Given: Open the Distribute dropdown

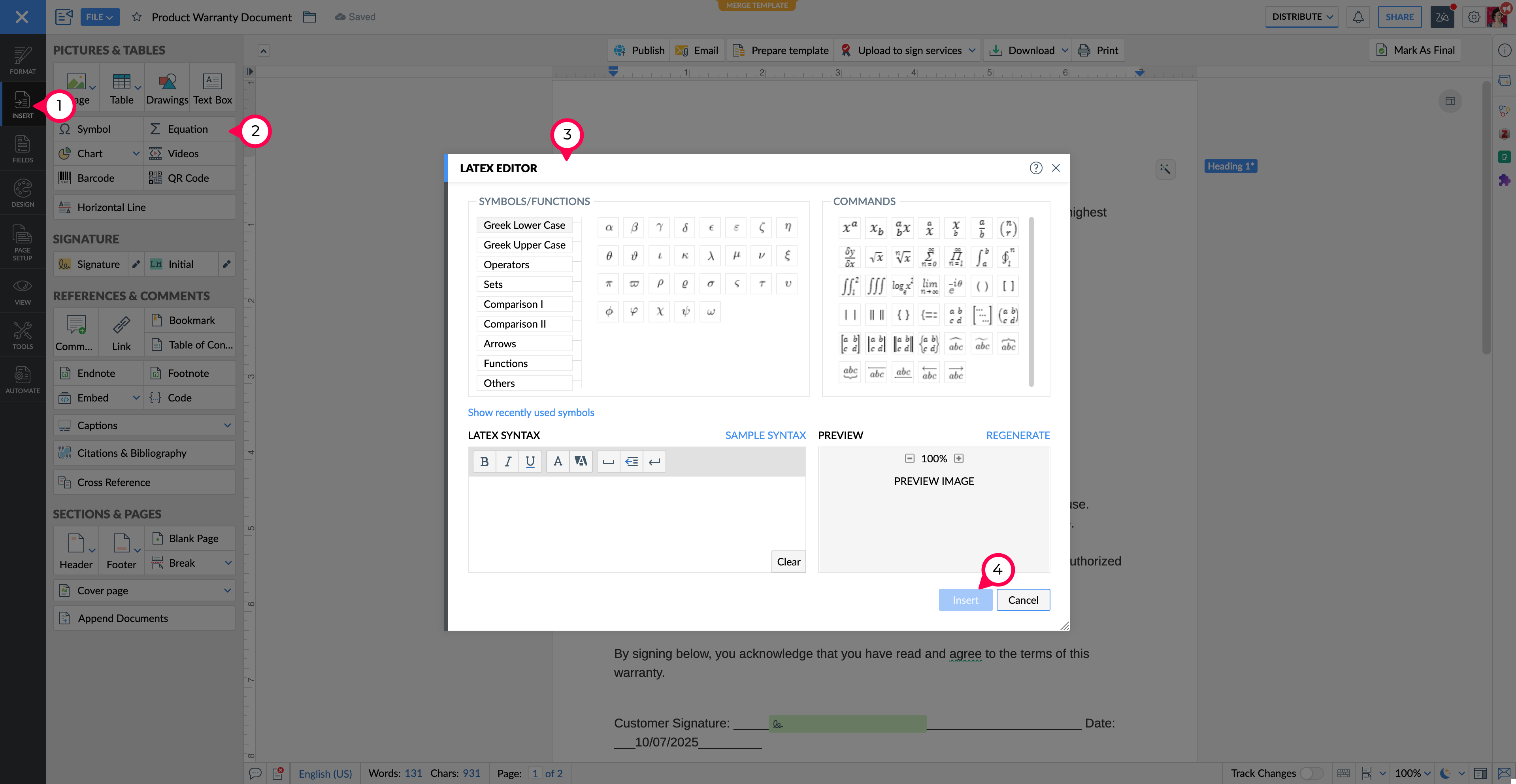Looking at the screenshot, I should [x=1302, y=17].
